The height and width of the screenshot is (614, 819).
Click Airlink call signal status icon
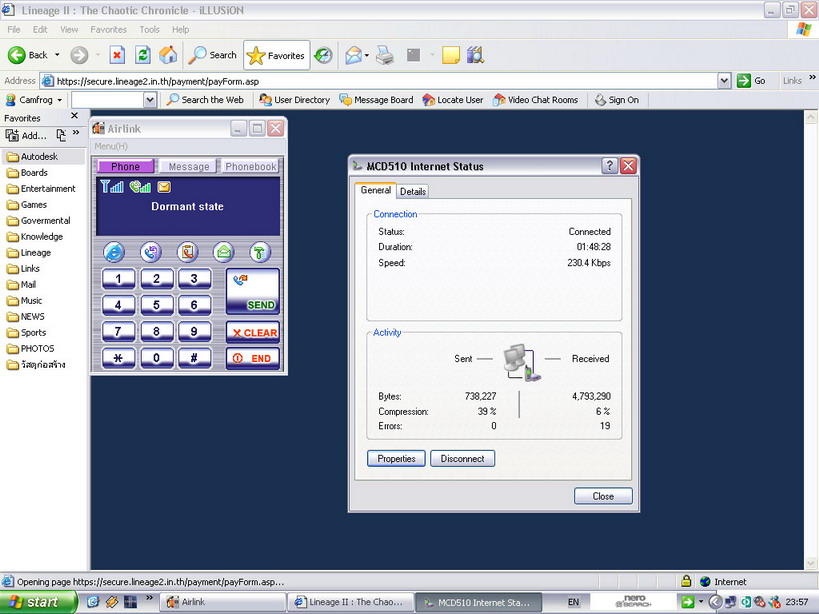coord(140,186)
